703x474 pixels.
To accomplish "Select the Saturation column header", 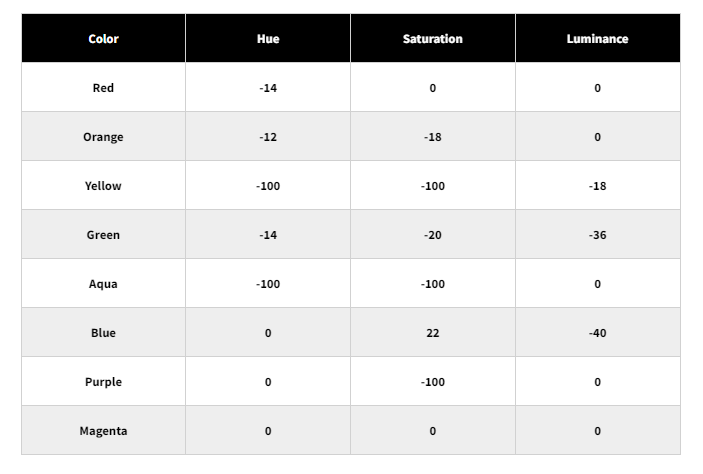I will pyautogui.click(x=433, y=39).
